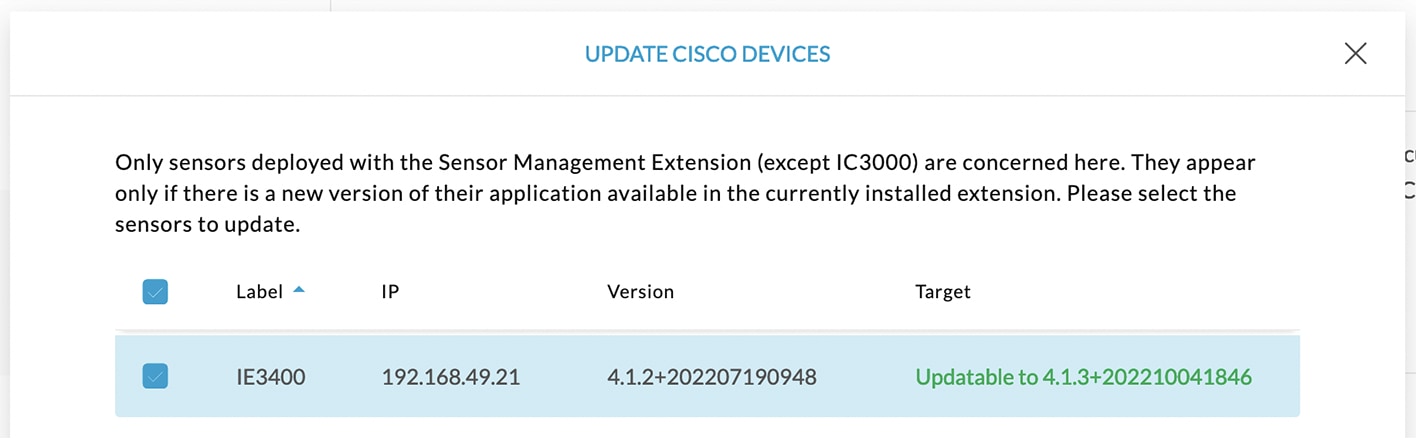Click current version 4.1.2+202207190948
Image resolution: width=1417 pixels, height=439 pixels.
[x=712, y=377]
